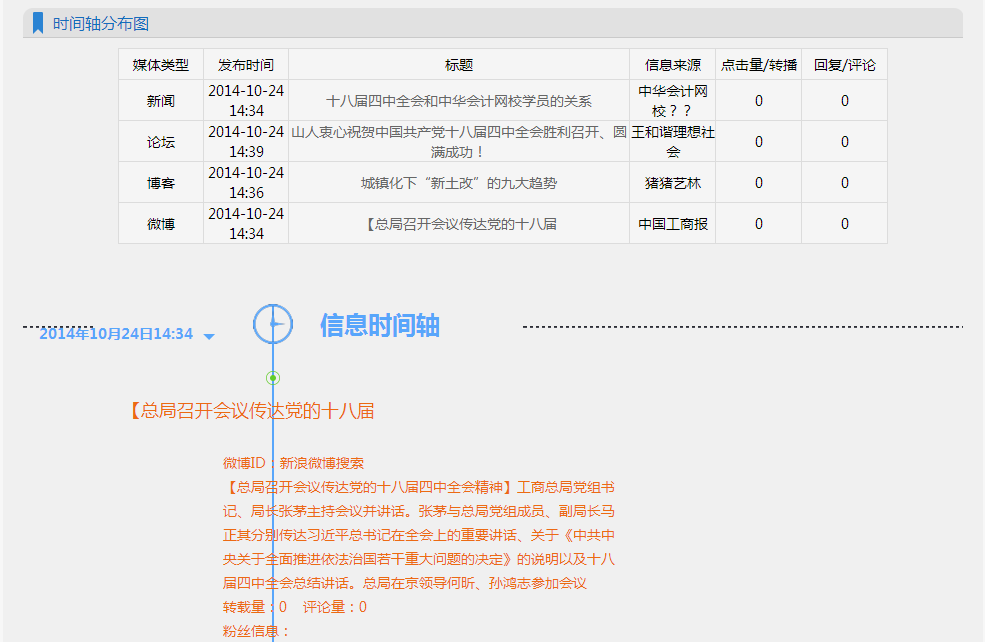Click the orange timeline heading 【总局召开会议传达党的十八届
Screen dimensions: 985x642
(x=250, y=411)
